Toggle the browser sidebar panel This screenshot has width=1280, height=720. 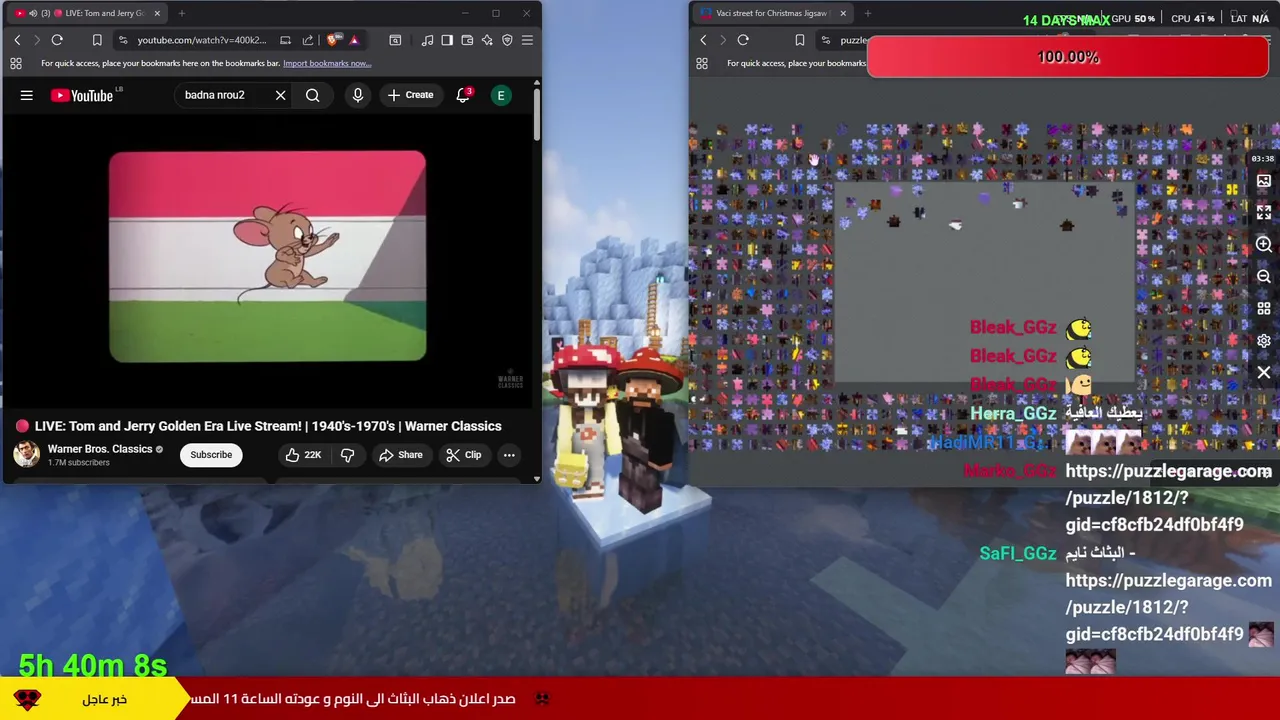click(x=447, y=40)
